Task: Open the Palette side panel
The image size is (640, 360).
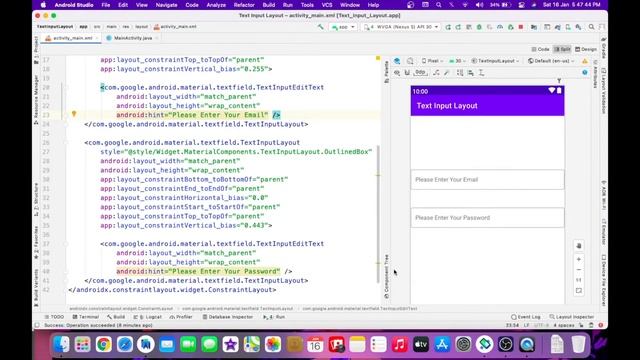Action: coord(386,72)
